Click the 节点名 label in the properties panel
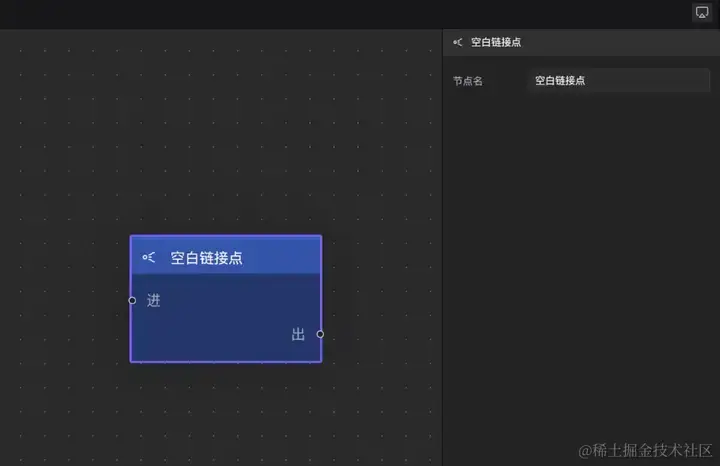This screenshot has height=466, width=720. 467,81
